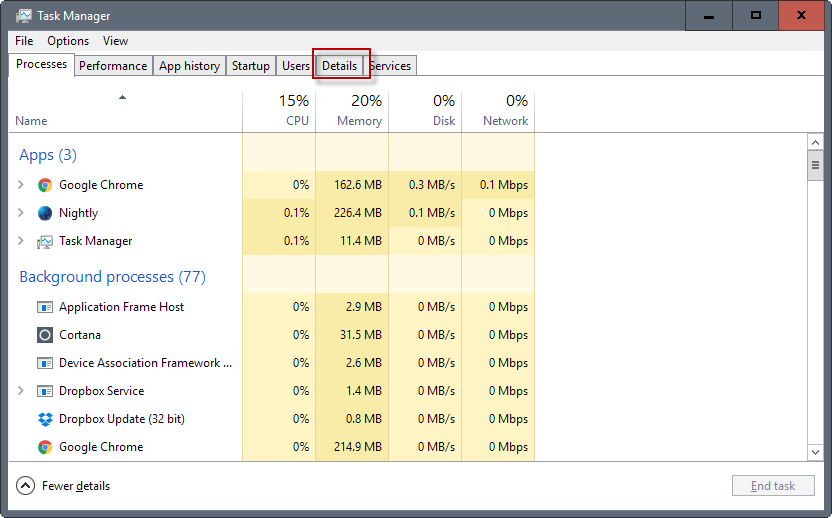Screen dimensions: 832x518
Task: Switch to the Users tab
Action: point(296,66)
